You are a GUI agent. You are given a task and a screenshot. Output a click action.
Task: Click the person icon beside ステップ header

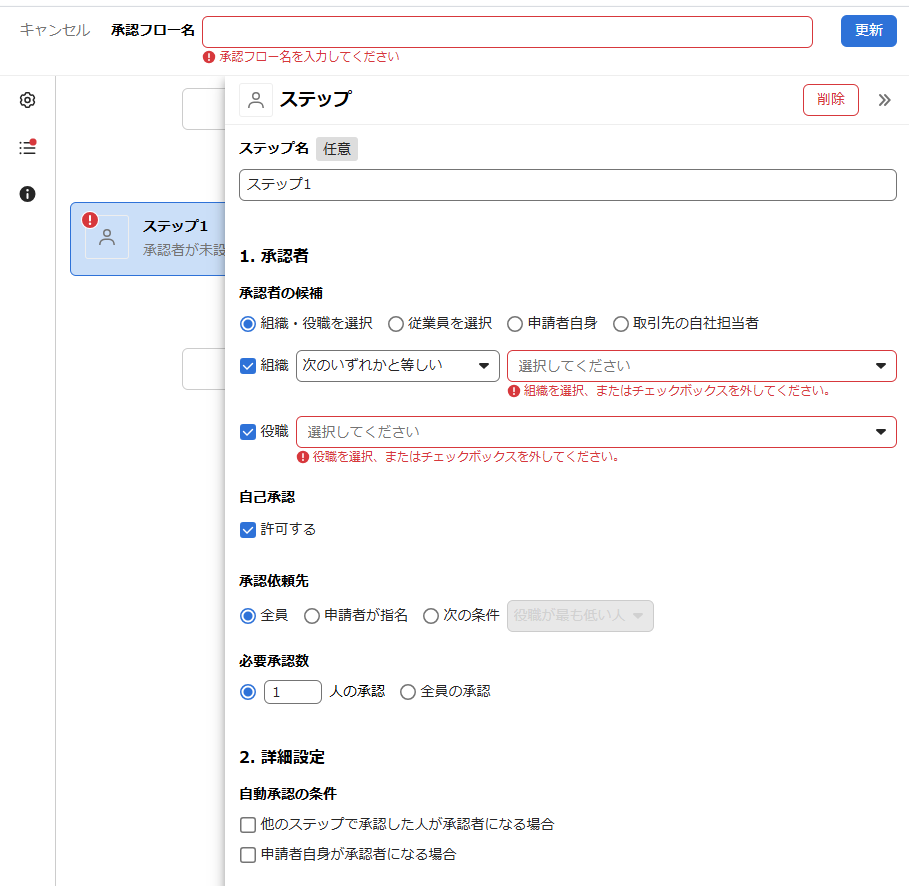pos(256,100)
